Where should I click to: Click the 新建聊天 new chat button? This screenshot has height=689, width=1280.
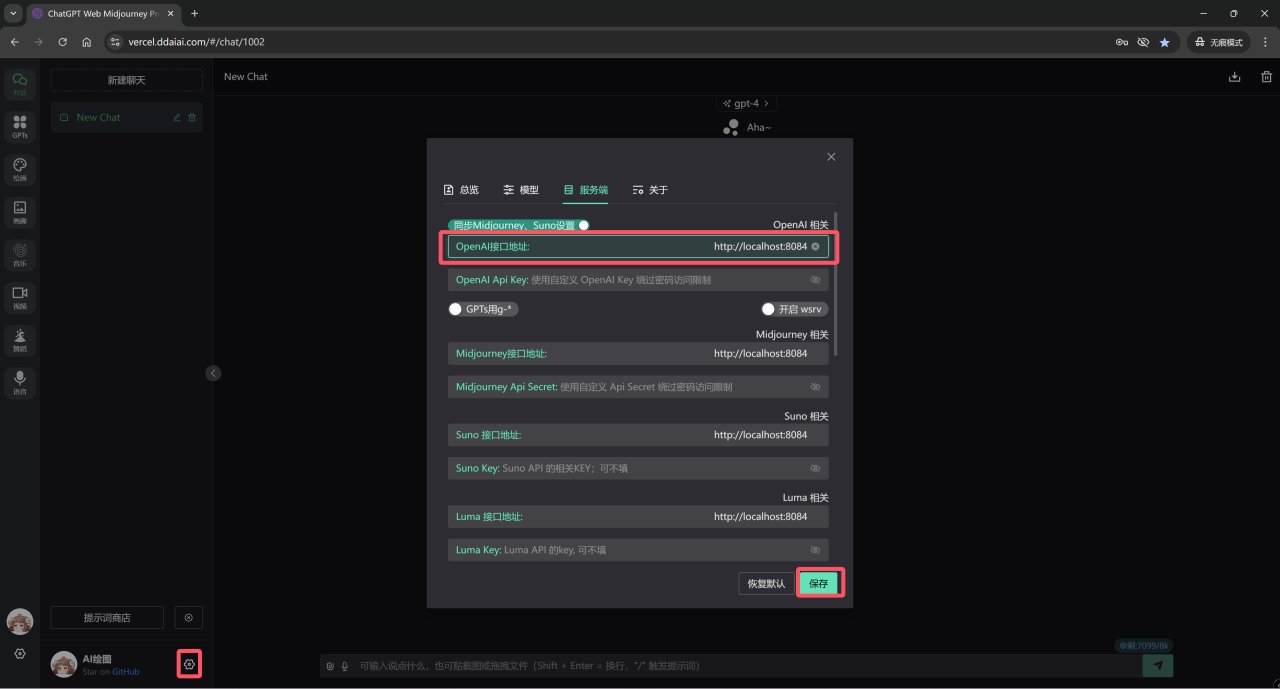(x=126, y=80)
